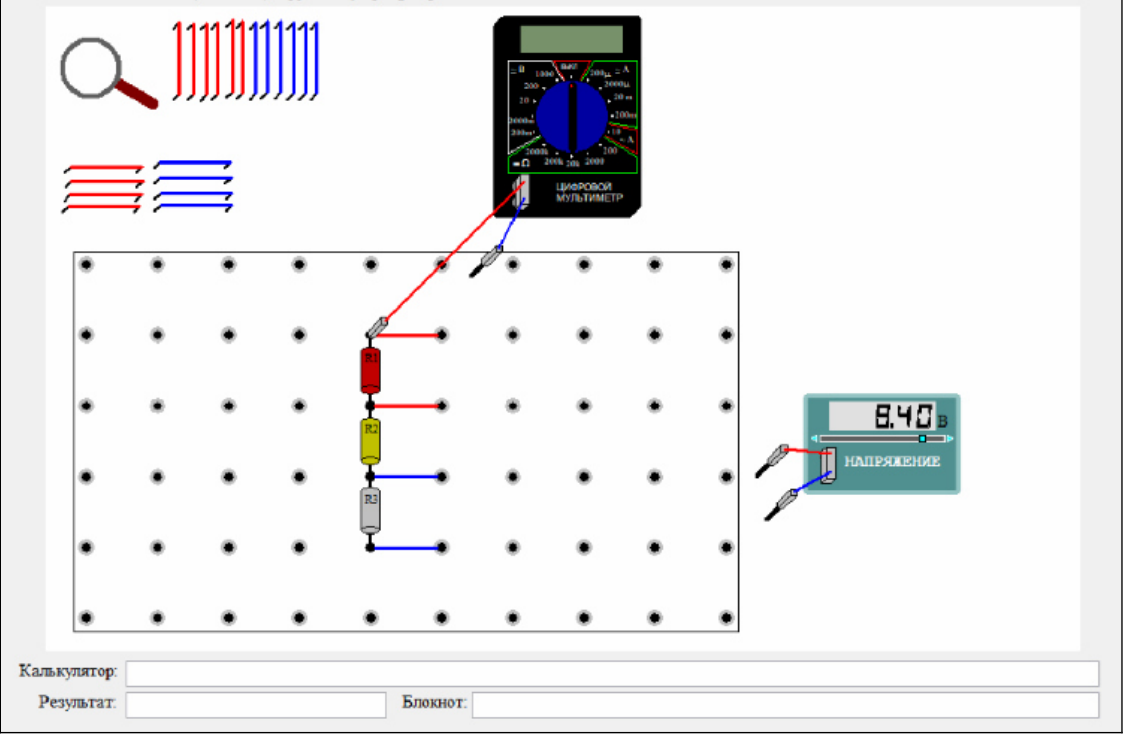Select resistor R1 on the breadboard
This screenshot has width=1123, height=734.
(370, 370)
